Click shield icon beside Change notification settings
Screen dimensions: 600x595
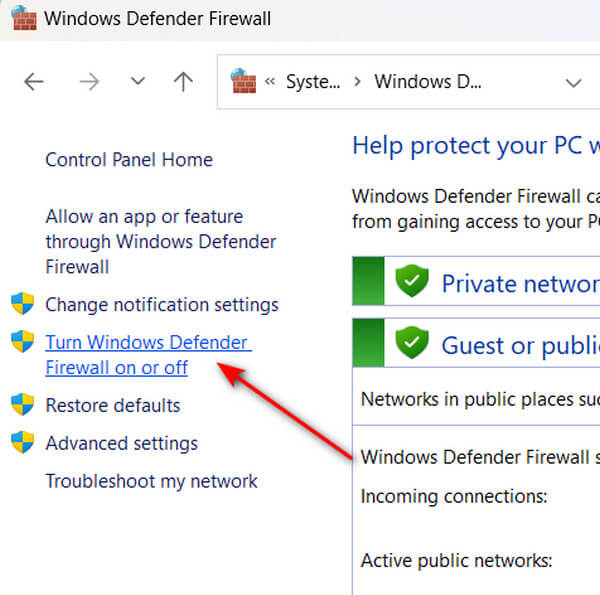(23, 303)
